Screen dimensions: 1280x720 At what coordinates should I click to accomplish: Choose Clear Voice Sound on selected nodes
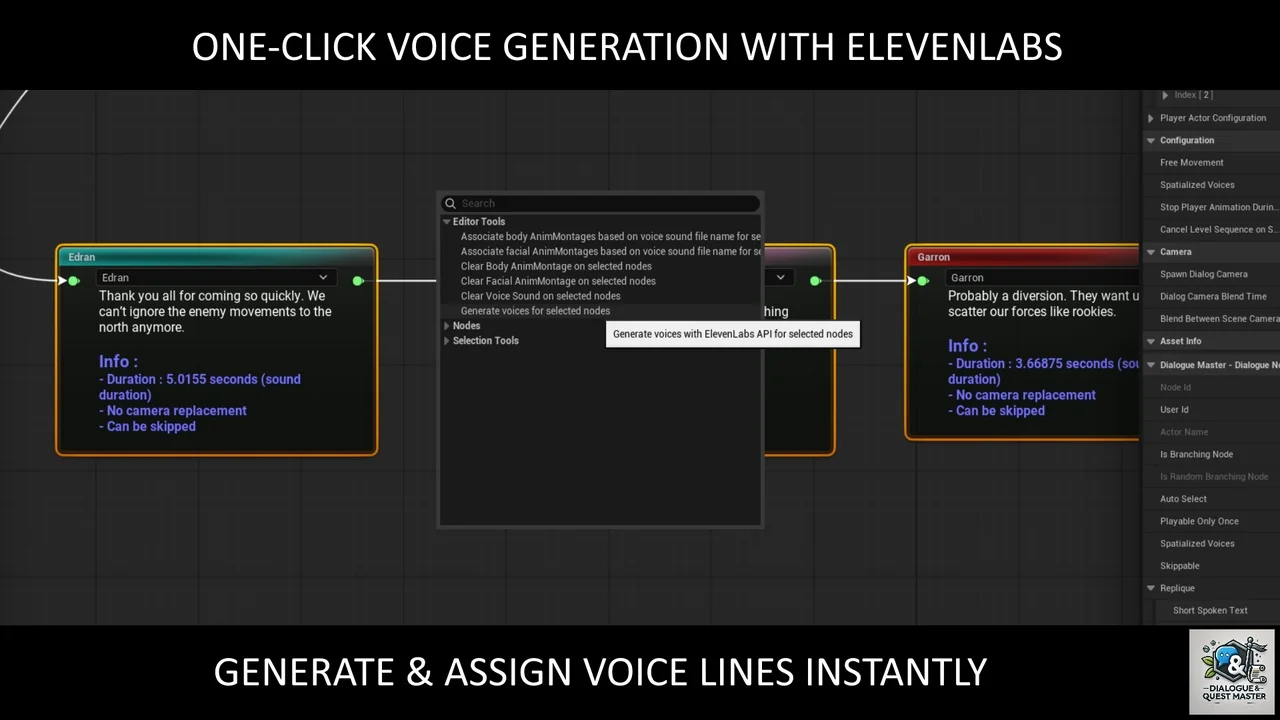[540, 296]
